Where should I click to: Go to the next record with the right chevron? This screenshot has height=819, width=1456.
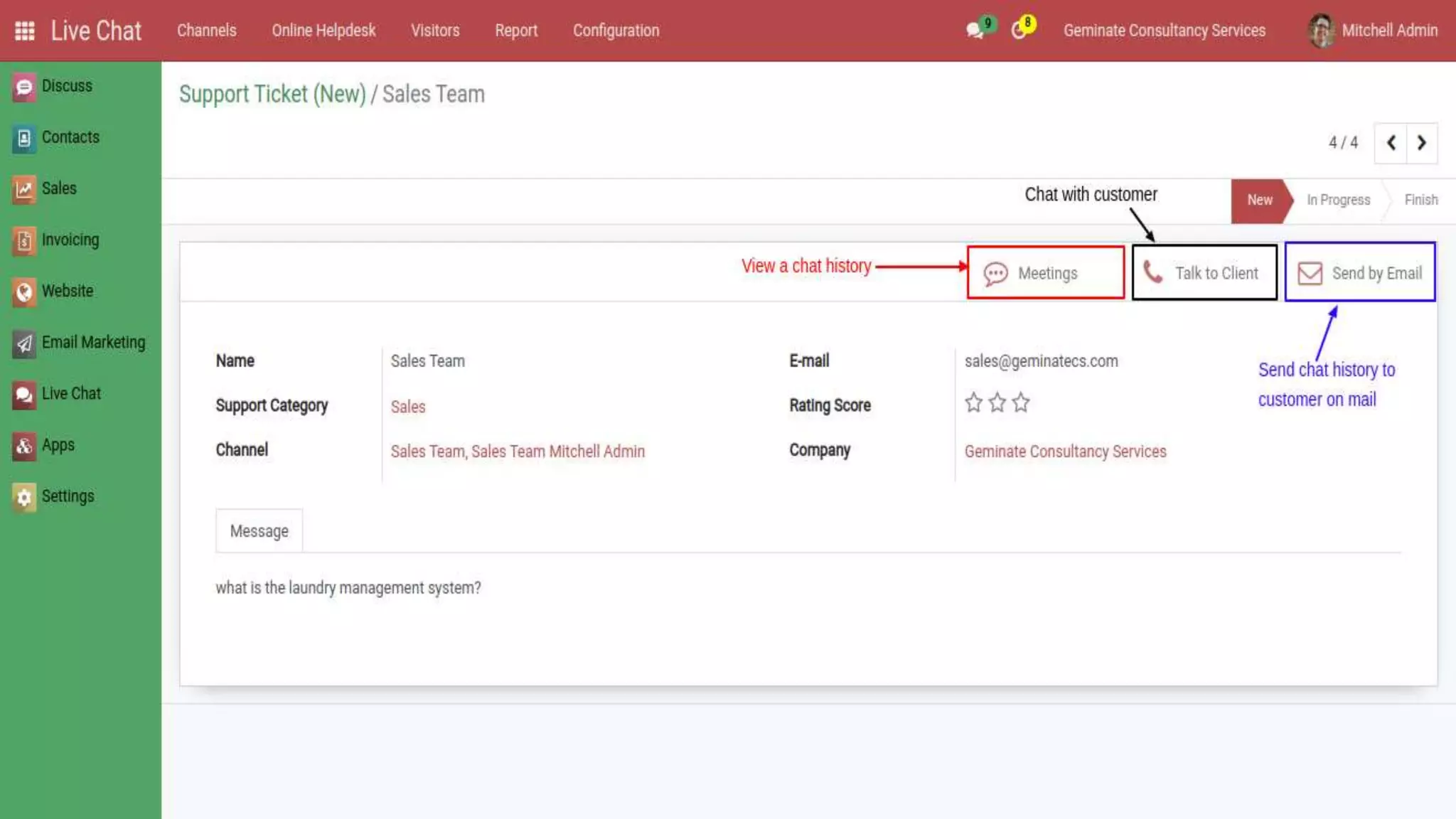tap(1422, 143)
